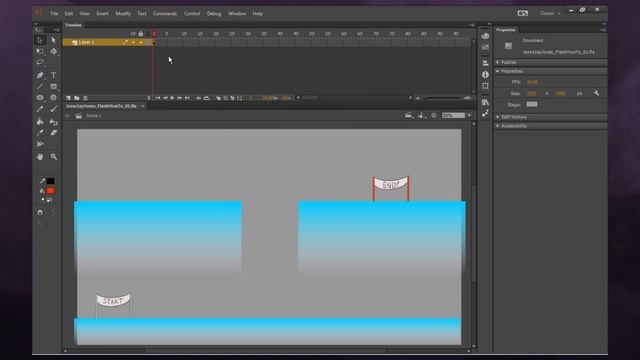Toggle Edit Multiple Frames button

click(x=233, y=98)
